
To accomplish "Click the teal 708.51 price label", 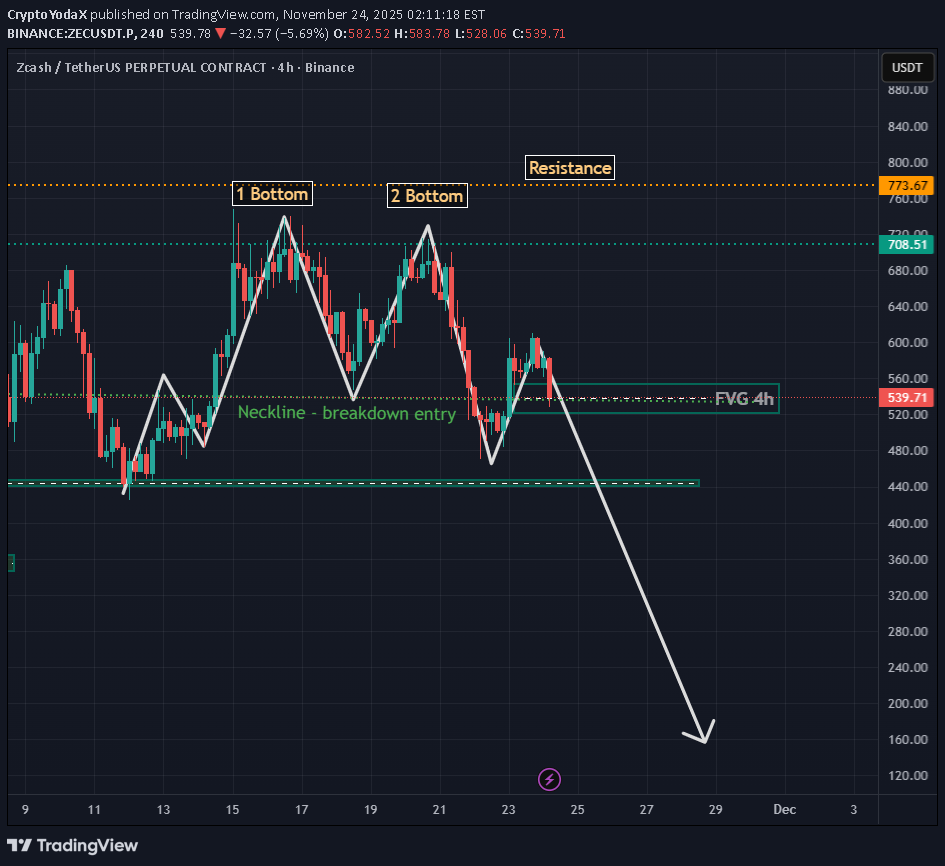I will click(906, 244).
